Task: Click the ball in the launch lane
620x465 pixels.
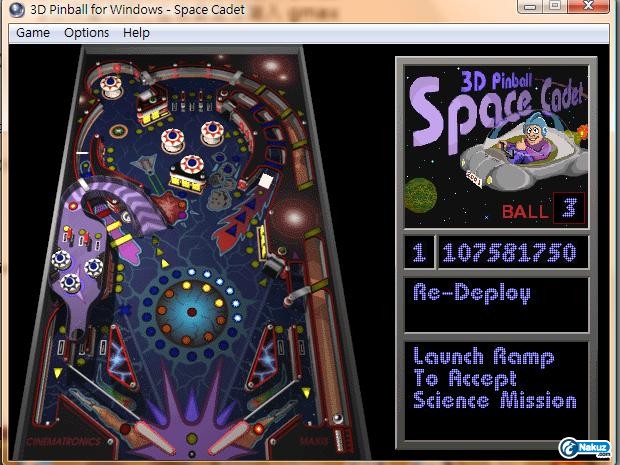Action: click(337, 418)
